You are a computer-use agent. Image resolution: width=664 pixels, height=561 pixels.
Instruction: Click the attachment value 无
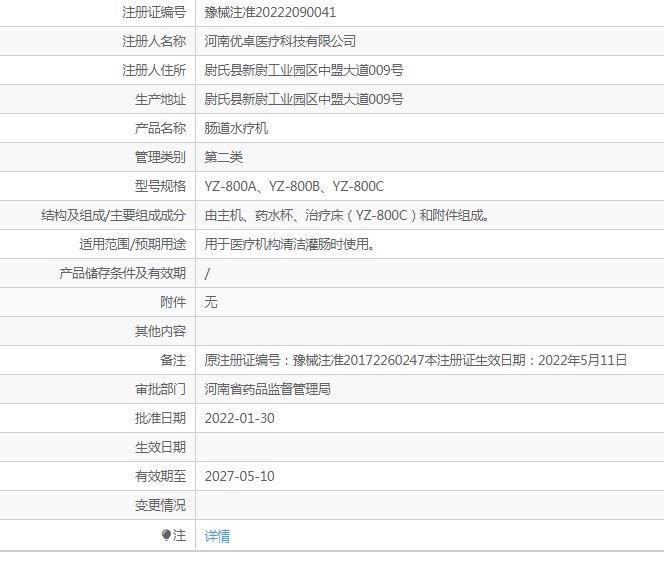click(x=210, y=302)
